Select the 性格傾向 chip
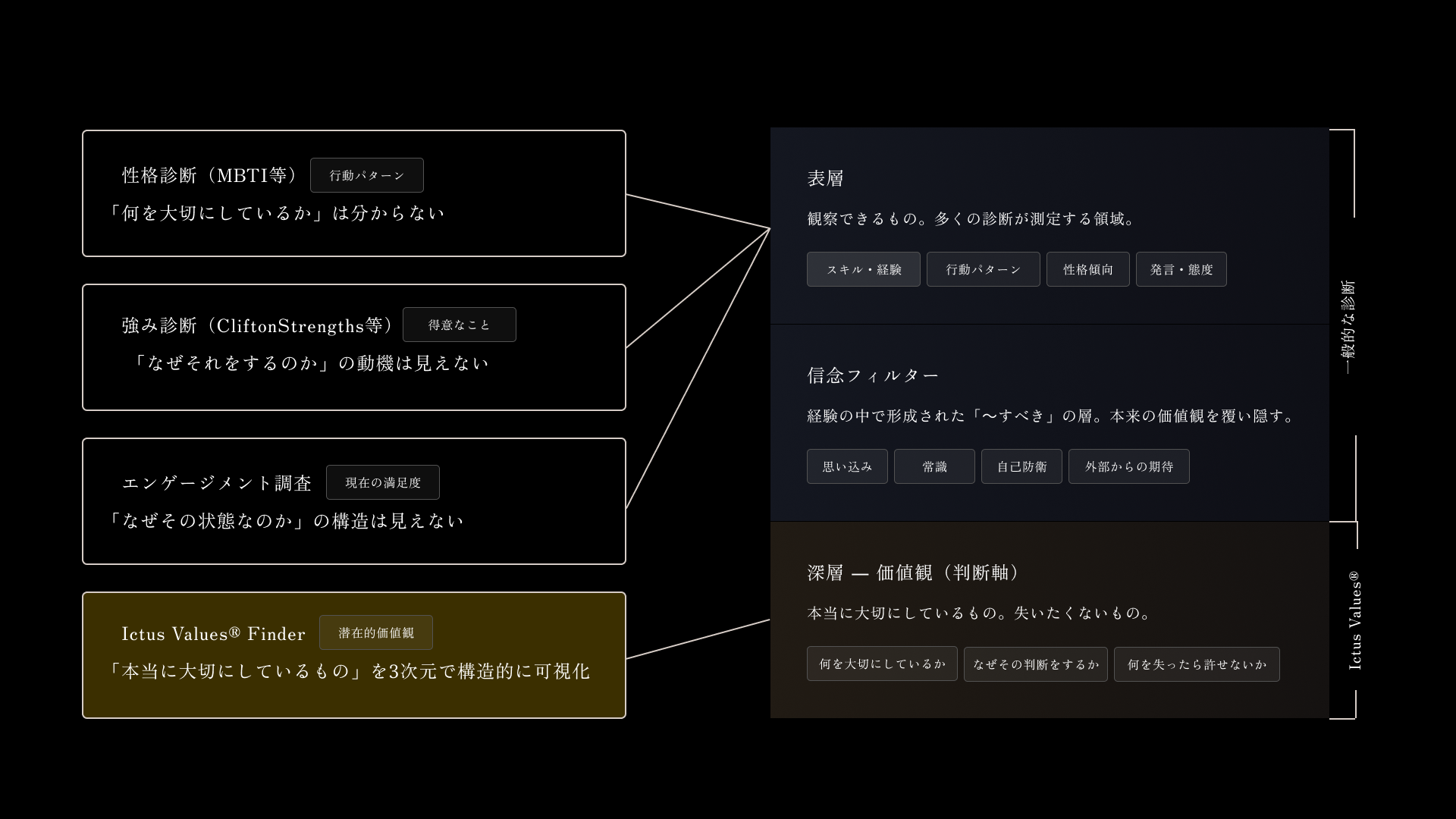 [x=1087, y=269]
